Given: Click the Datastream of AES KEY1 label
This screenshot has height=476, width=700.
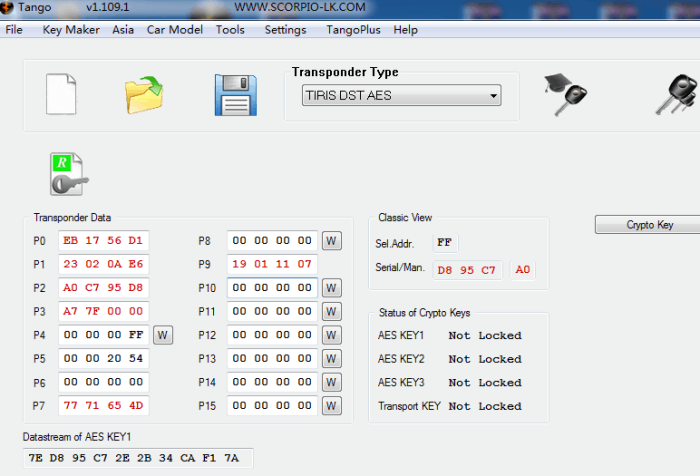Looking at the screenshot, I should [77, 437].
